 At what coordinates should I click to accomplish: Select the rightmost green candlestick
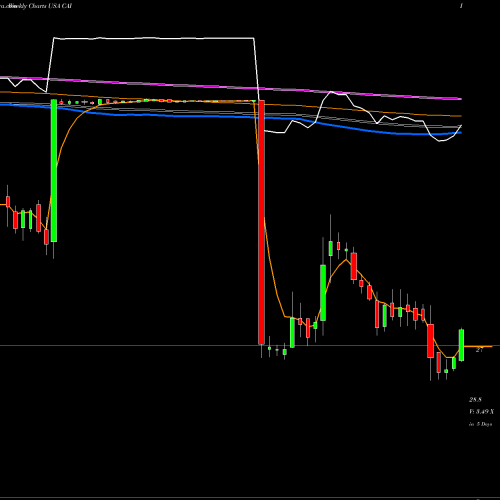[461, 345]
